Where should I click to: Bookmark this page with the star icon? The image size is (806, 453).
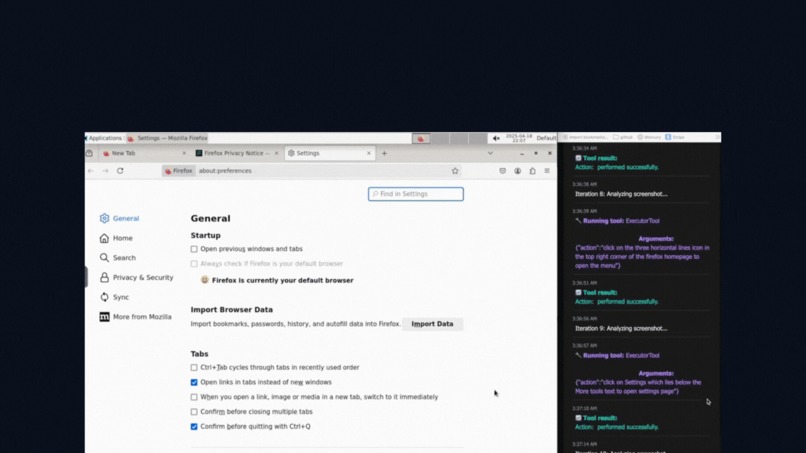[x=455, y=171]
